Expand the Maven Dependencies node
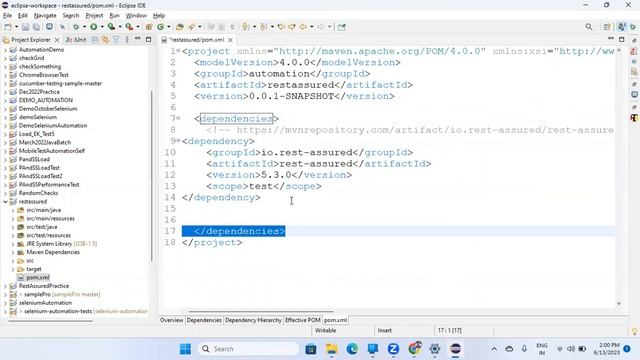 pos(13,252)
